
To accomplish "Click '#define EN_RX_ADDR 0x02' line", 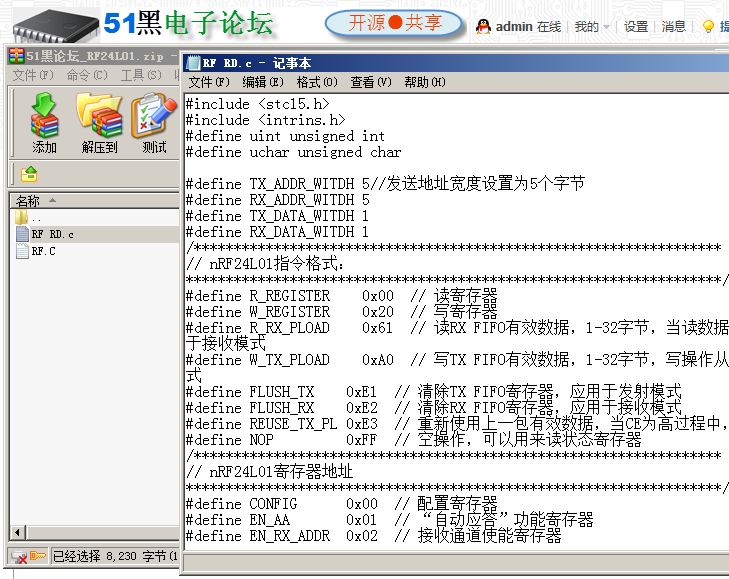I will [x=374, y=536].
